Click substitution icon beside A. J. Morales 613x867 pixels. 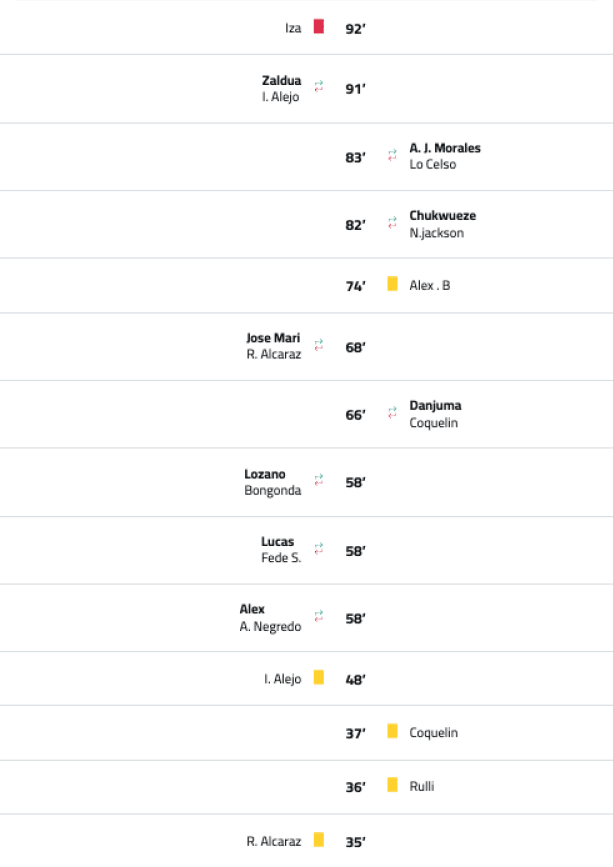tap(392, 156)
